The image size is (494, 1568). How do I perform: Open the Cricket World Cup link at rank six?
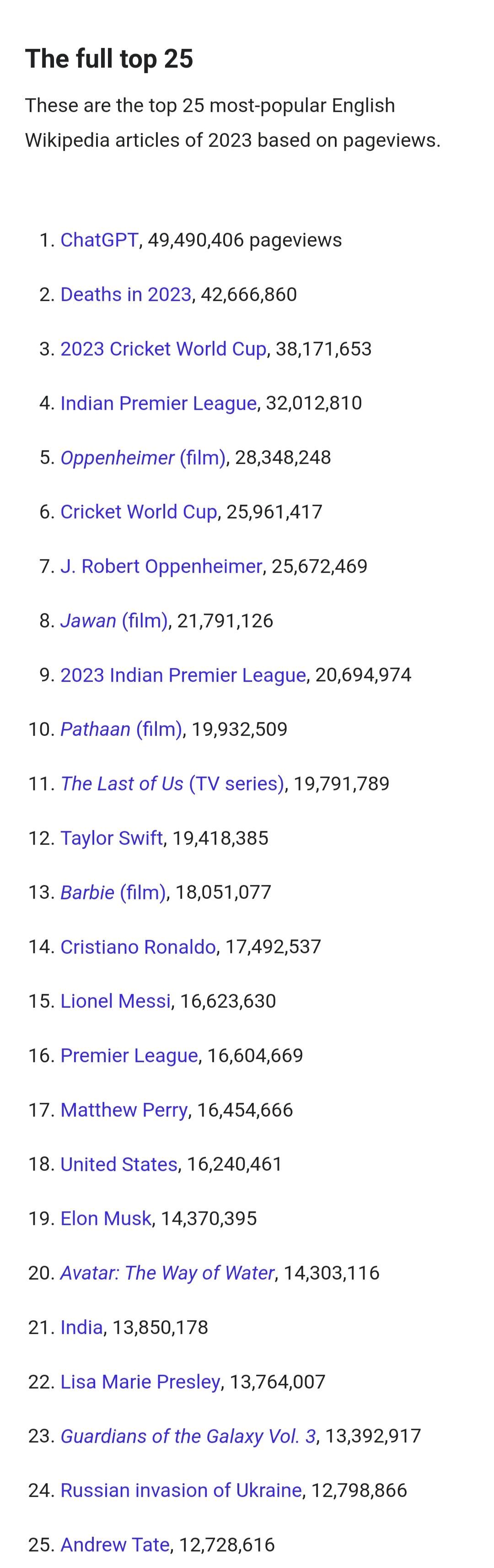139,512
